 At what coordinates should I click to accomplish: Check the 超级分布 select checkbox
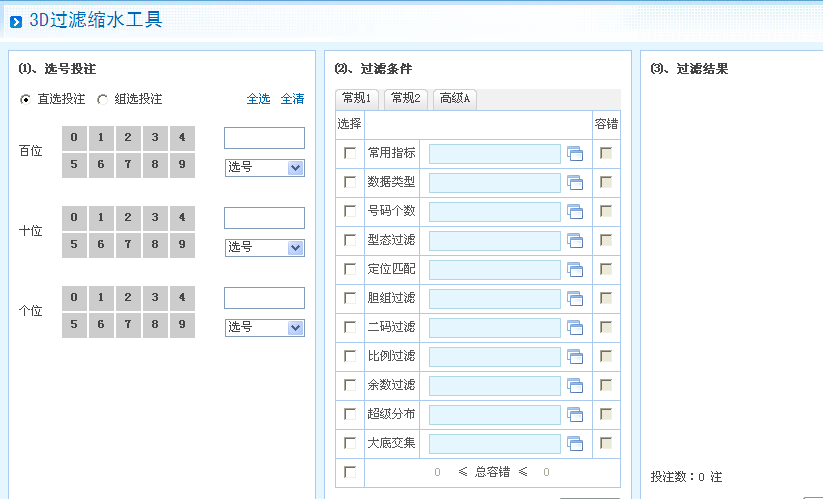[x=350, y=414]
